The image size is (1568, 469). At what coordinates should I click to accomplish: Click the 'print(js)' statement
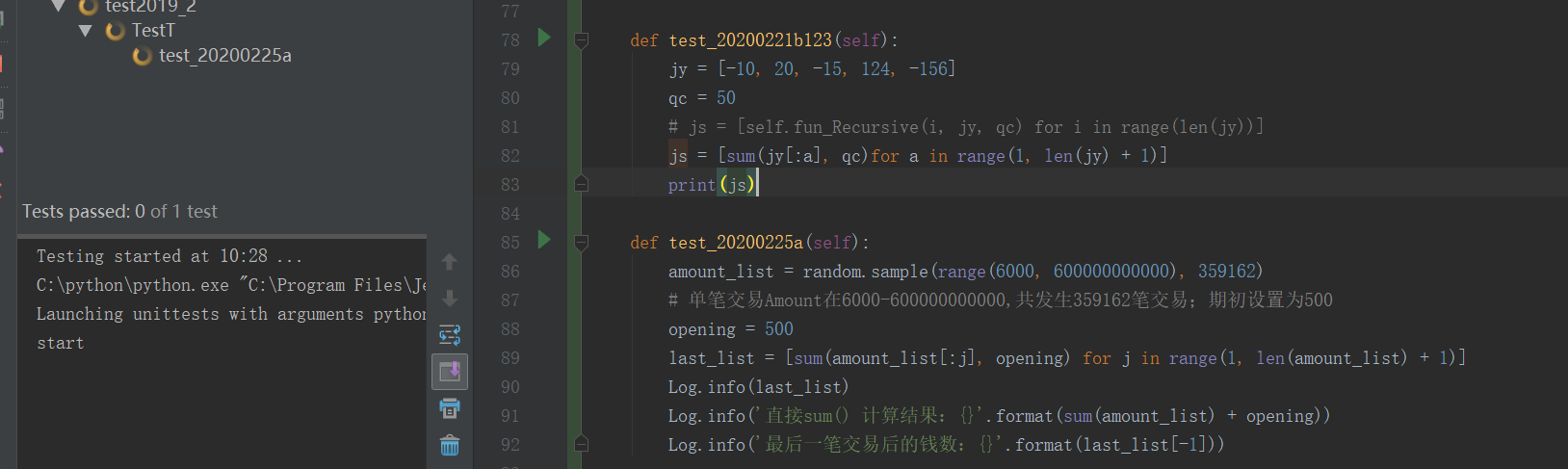(712, 185)
